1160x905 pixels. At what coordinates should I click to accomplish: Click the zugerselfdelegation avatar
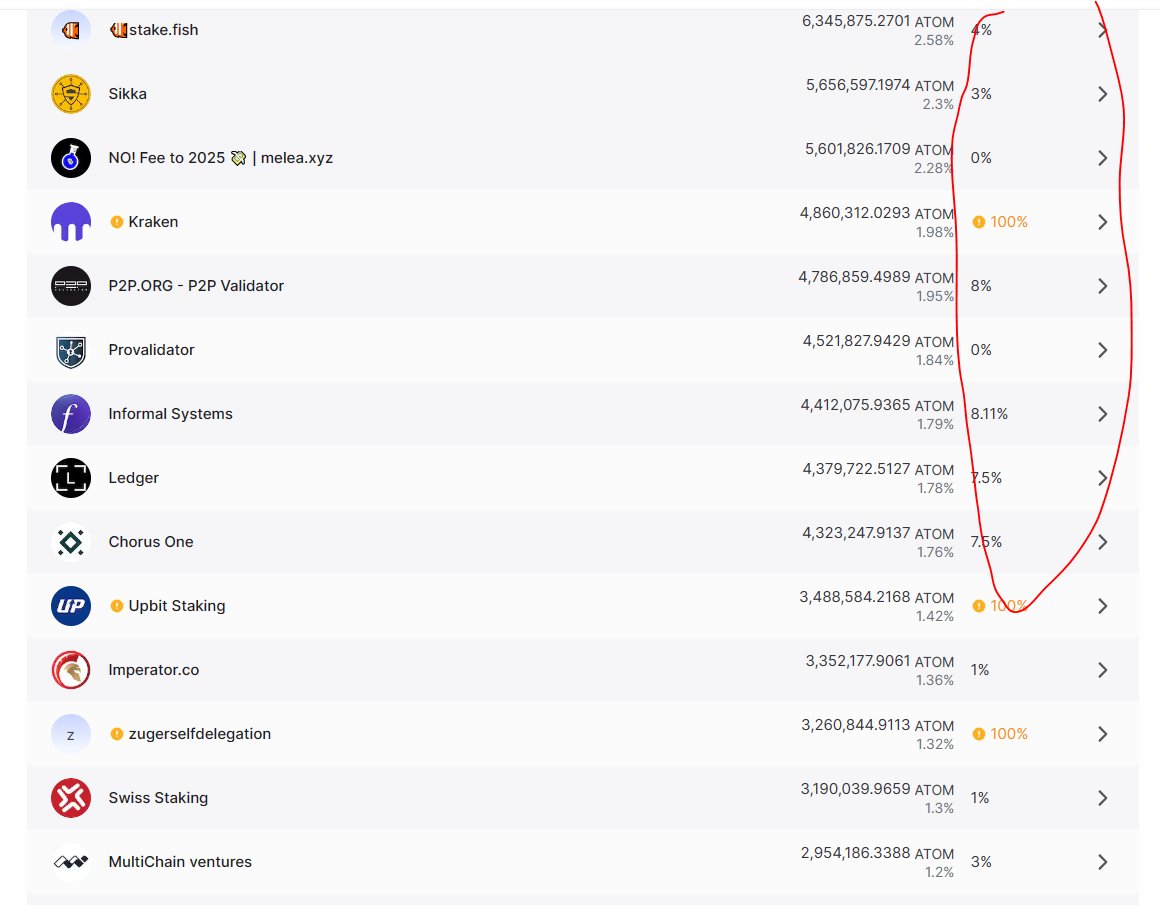click(71, 734)
